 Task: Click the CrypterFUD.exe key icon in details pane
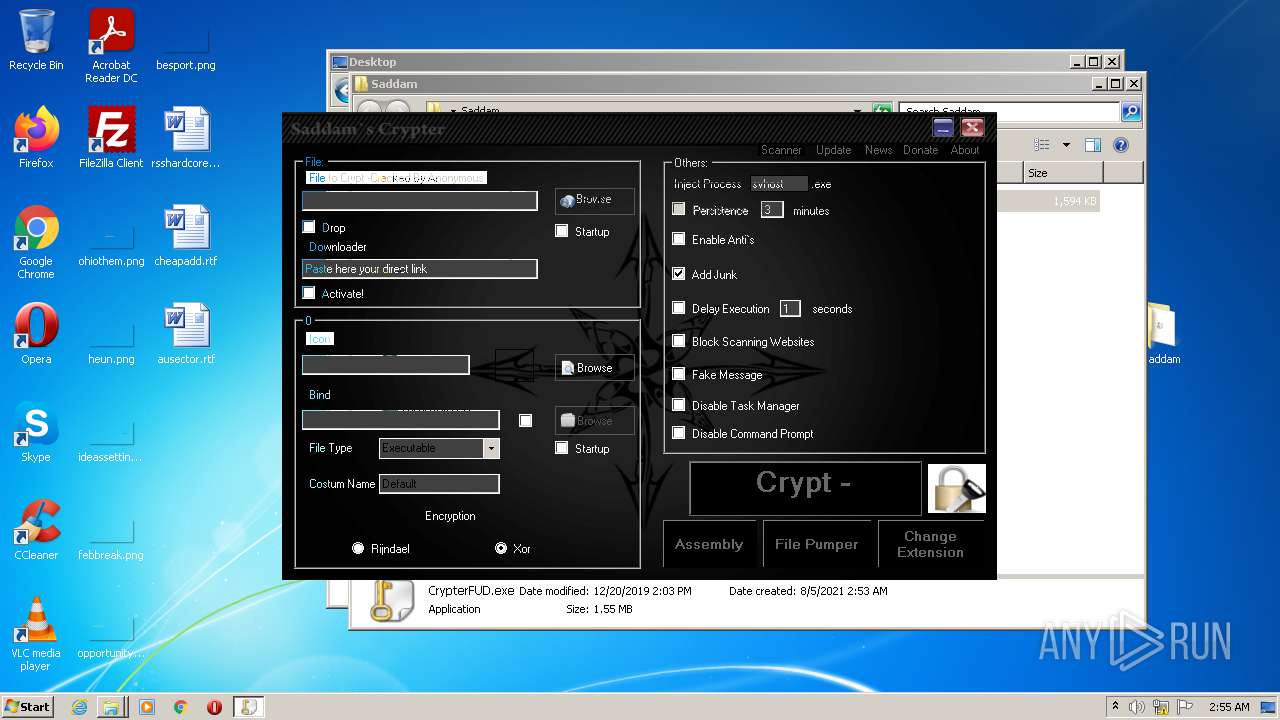tap(391, 601)
